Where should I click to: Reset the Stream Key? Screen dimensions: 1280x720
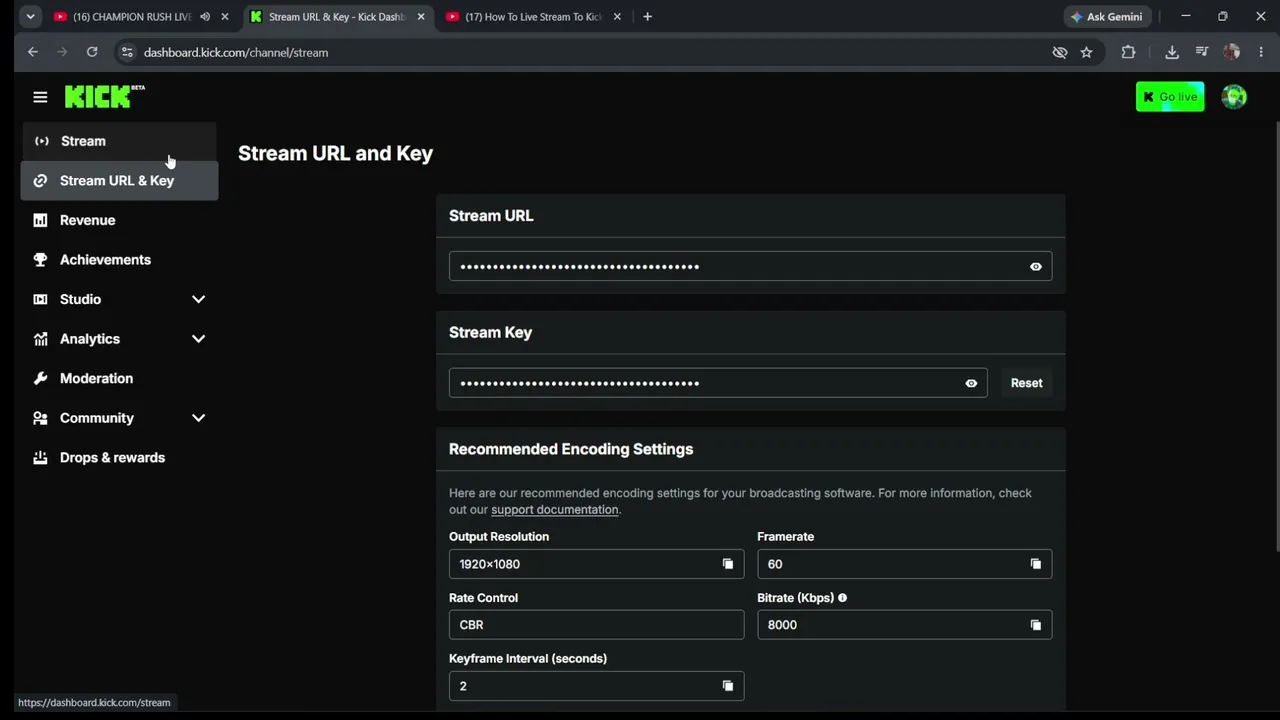click(x=1026, y=383)
